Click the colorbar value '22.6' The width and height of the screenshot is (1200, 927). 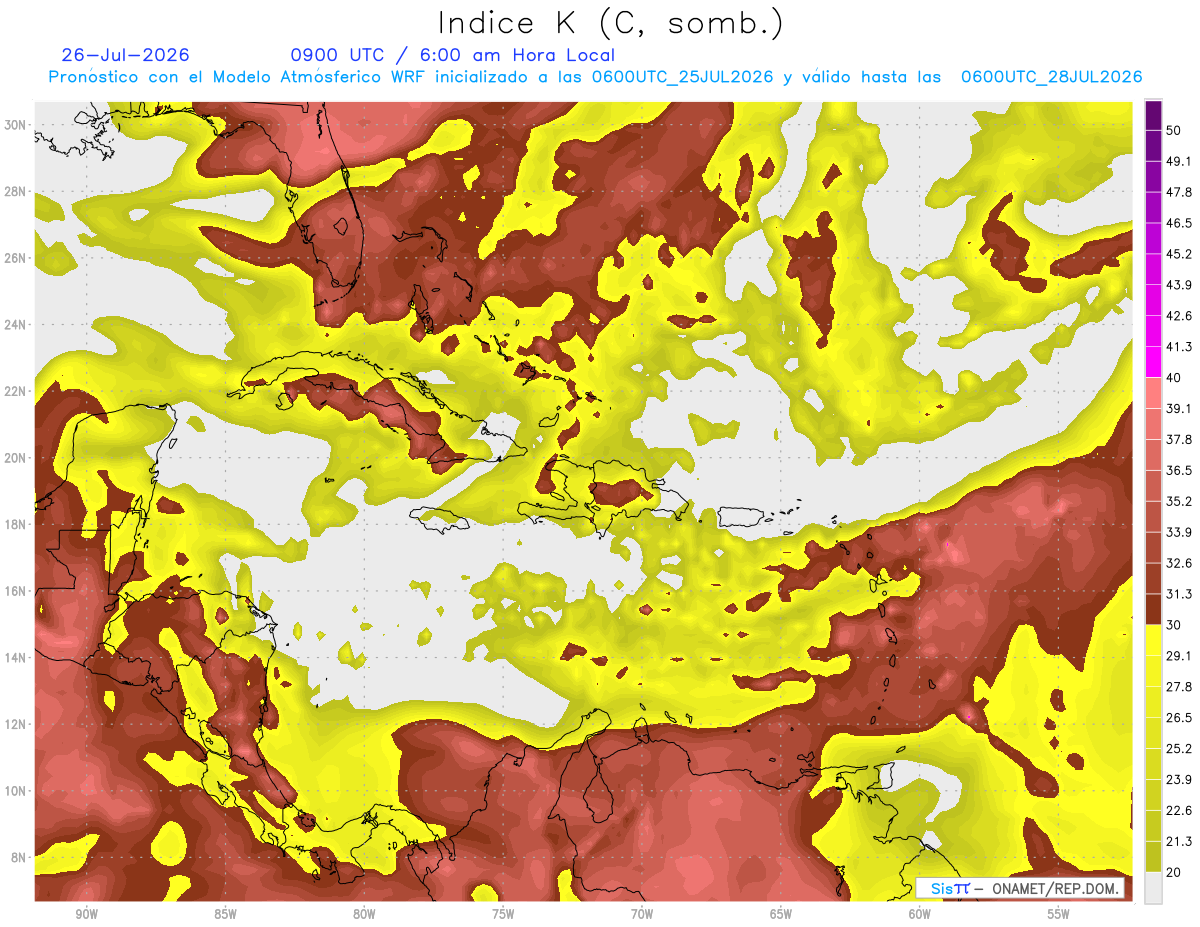(1179, 810)
